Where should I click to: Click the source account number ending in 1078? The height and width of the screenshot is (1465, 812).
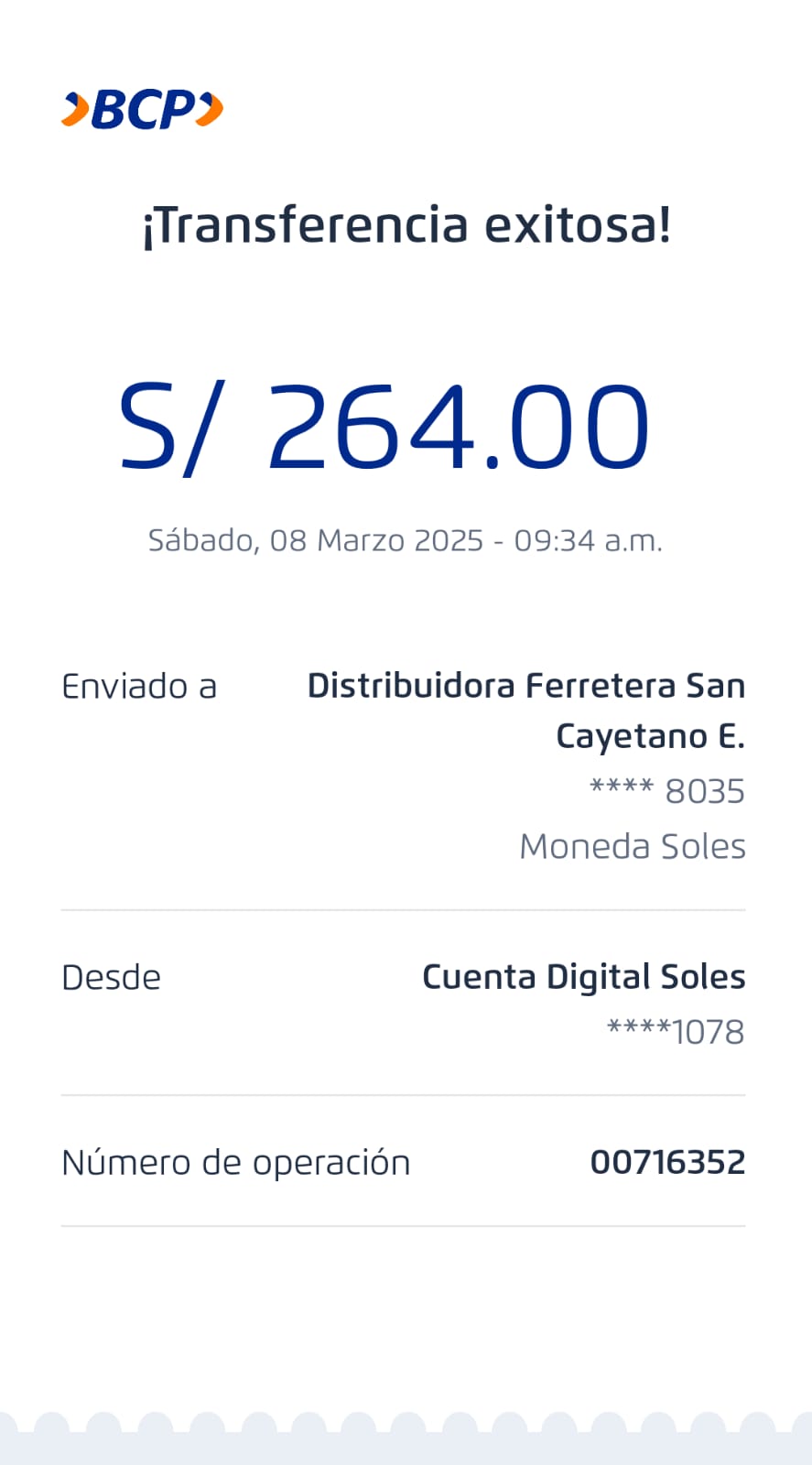click(x=676, y=1032)
